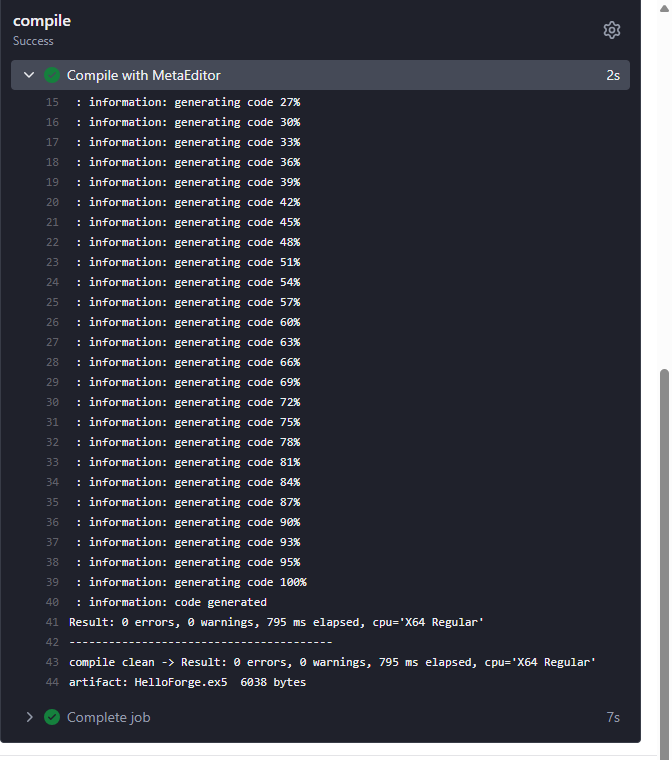Click the green success check beside Complete job

pyautogui.click(x=52, y=717)
